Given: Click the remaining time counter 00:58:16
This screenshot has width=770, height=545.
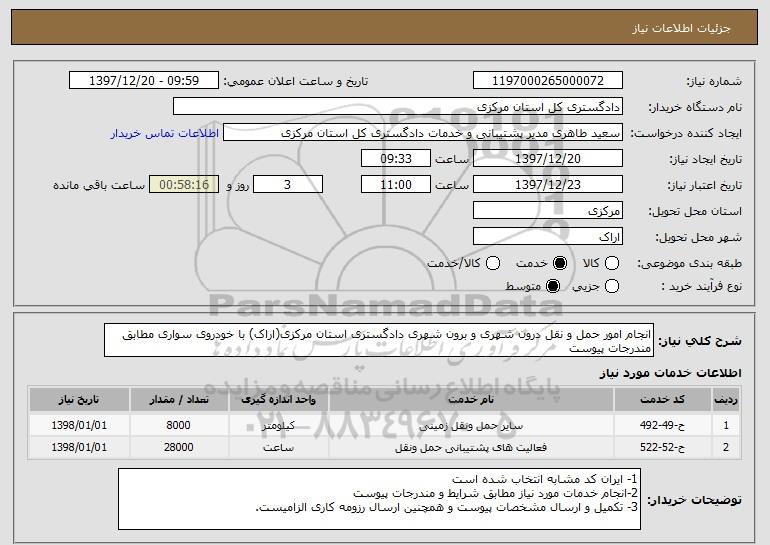Looking at the screenshot, I should coord(184,185).
